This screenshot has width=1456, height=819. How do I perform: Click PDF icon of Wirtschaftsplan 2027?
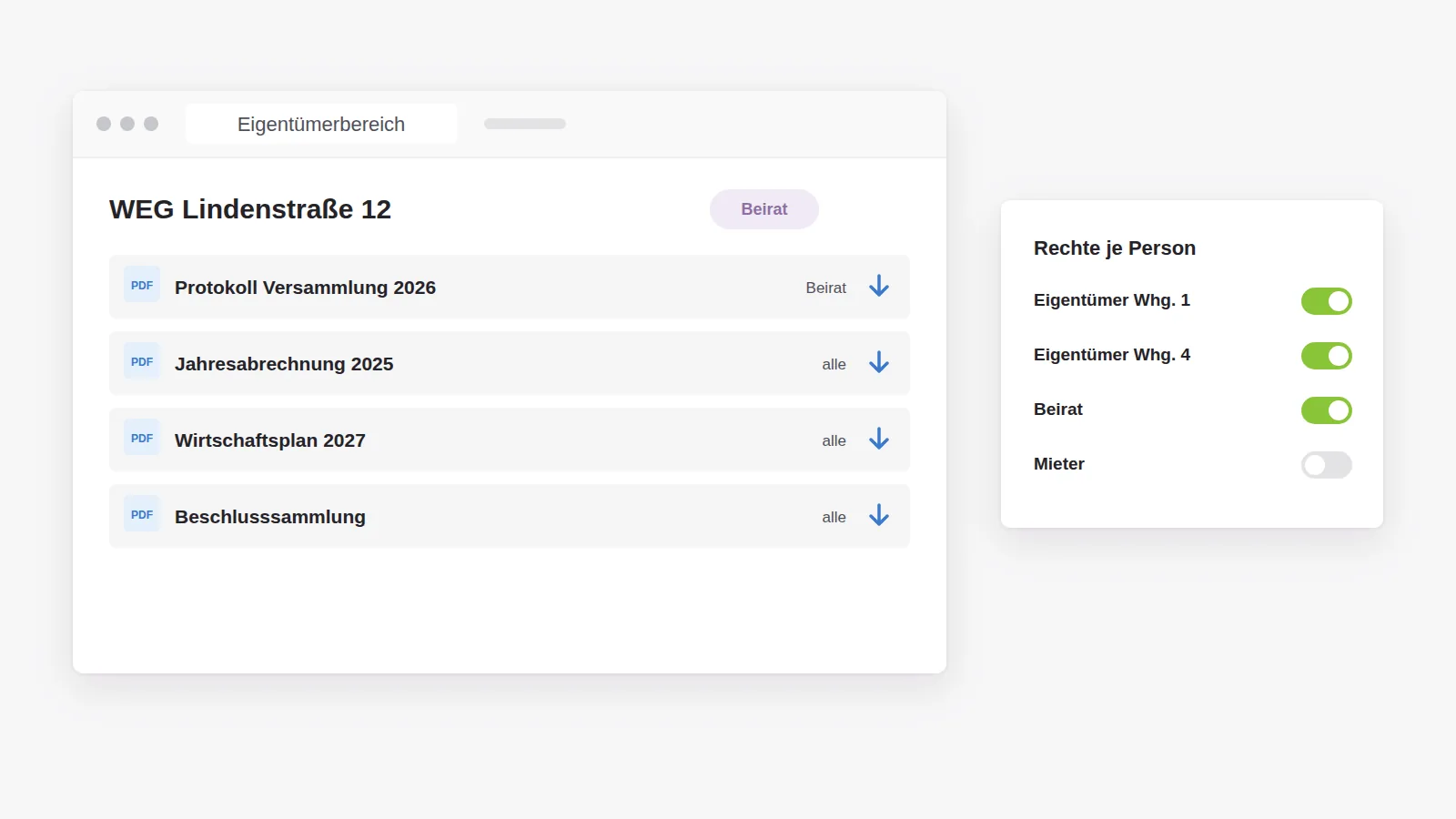[x=142, y=438]
